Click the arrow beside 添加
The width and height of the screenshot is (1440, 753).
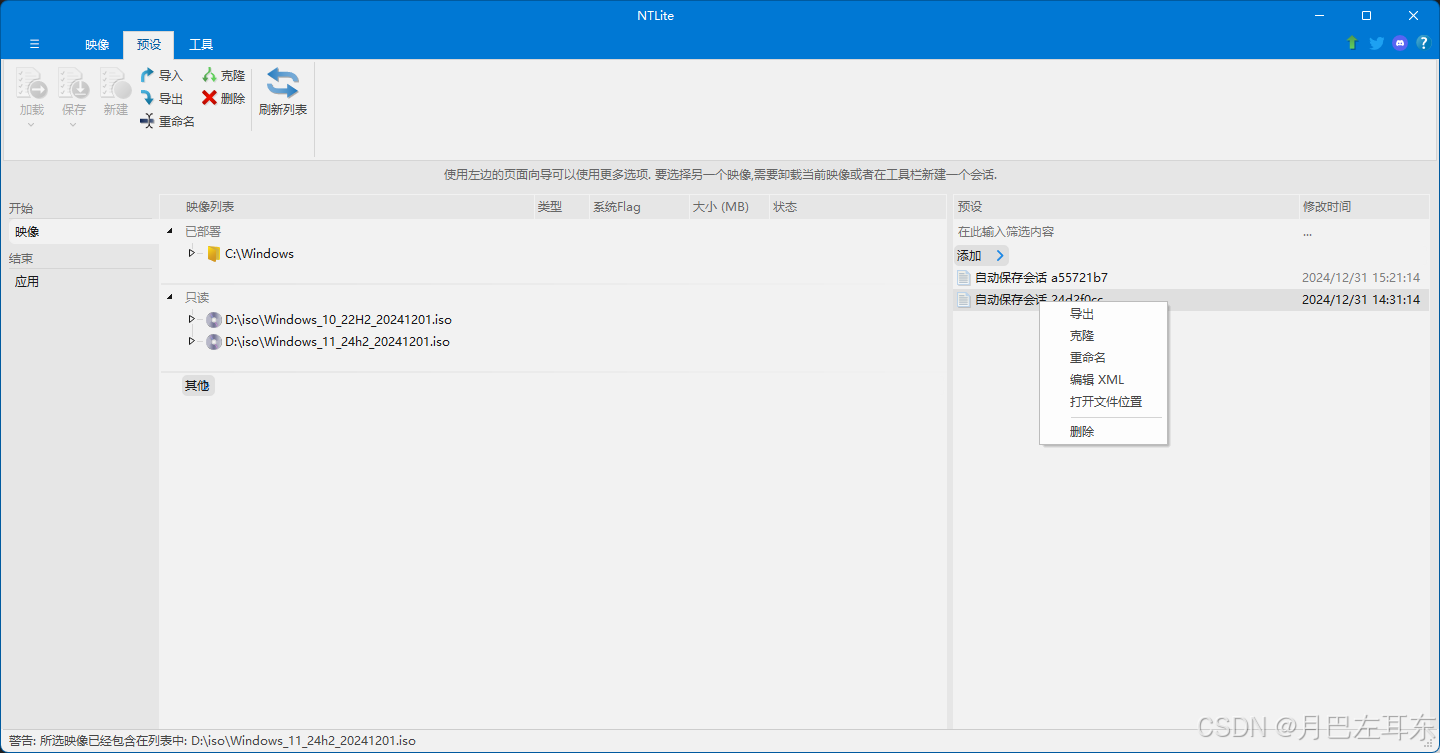[1000, 256]
